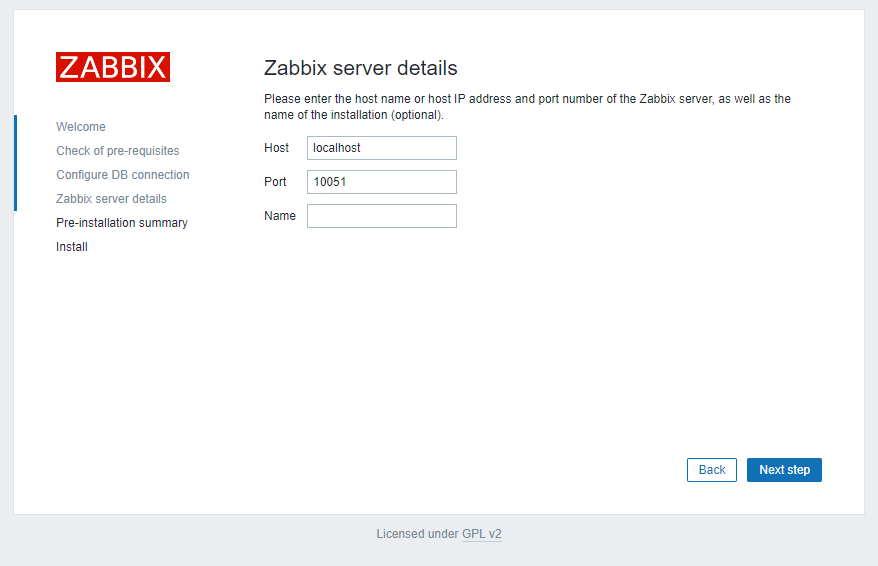Click the red ZABBIX logo

coord(113,67)
